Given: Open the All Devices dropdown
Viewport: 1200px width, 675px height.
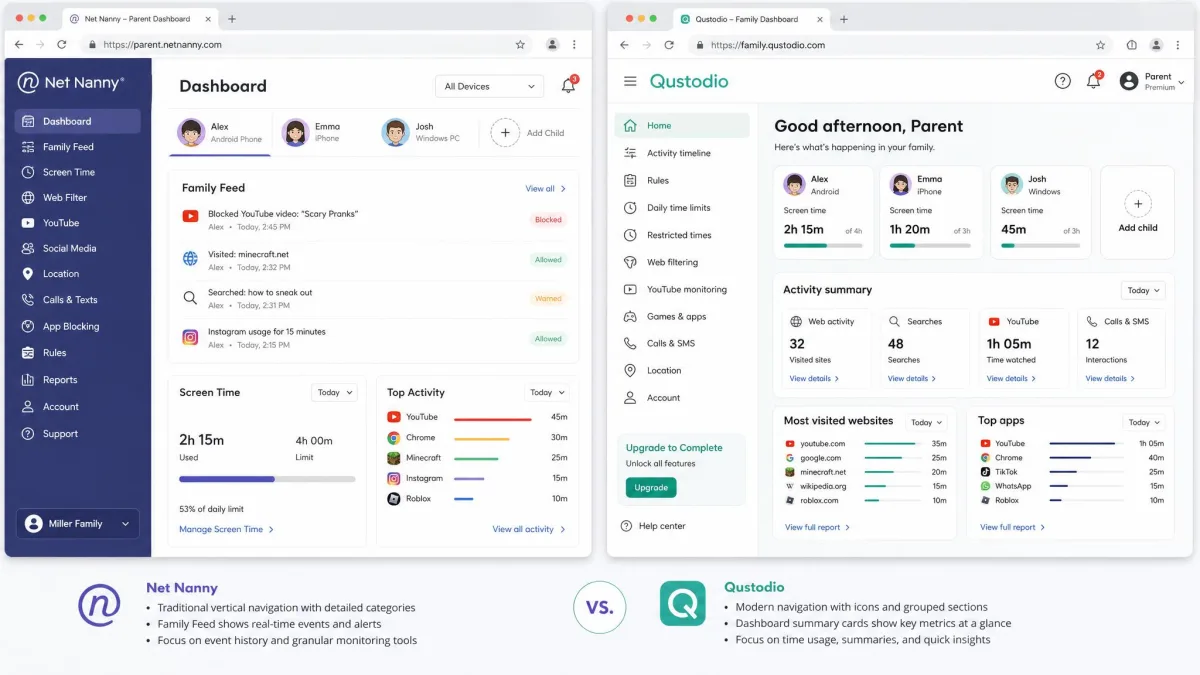Looking at the screenshot, I should 490,87.
